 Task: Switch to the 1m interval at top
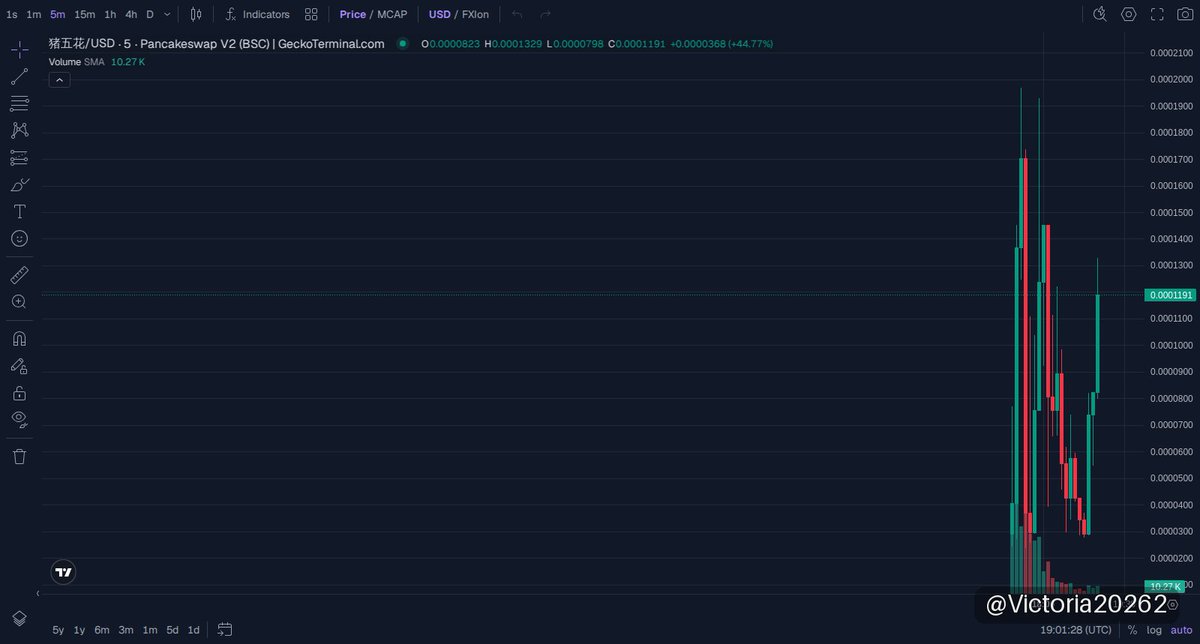(x=34, y=14)
